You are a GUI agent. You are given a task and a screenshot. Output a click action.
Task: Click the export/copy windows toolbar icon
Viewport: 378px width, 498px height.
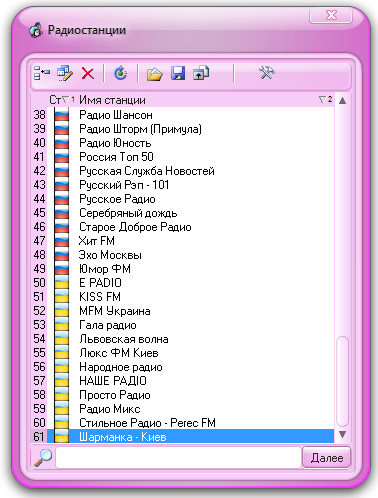(201, 73)
